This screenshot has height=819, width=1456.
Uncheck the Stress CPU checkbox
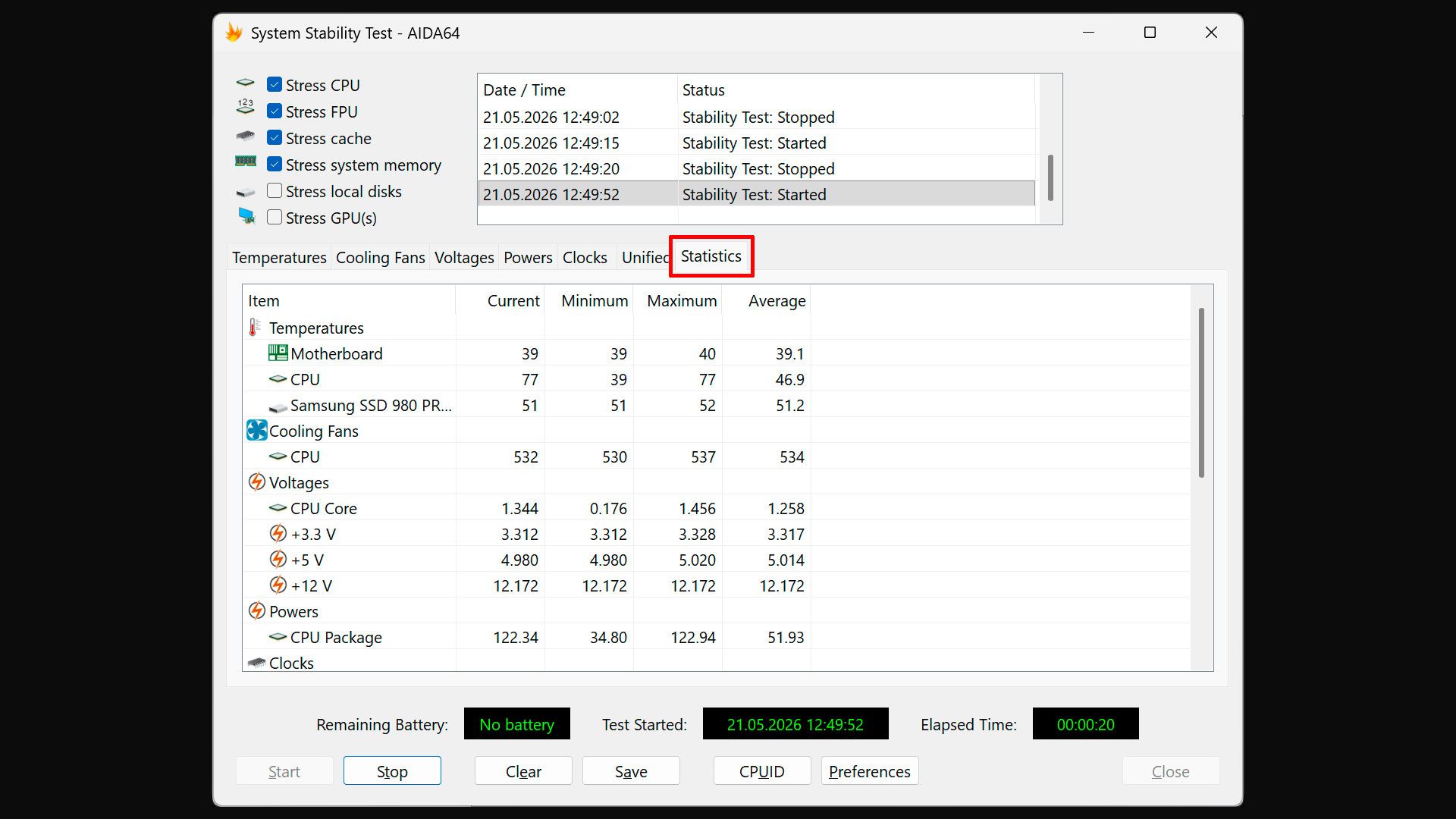click(275, 84)
